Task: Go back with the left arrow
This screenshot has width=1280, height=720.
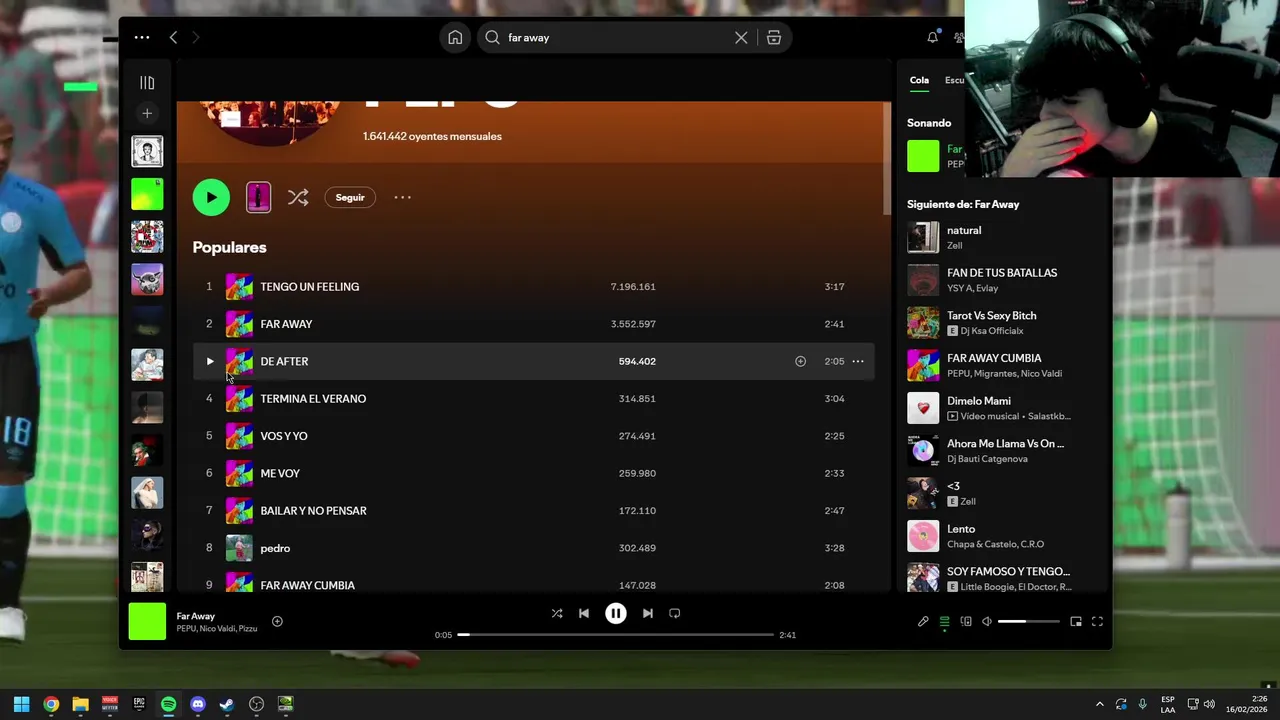Action: click(173, 37)
